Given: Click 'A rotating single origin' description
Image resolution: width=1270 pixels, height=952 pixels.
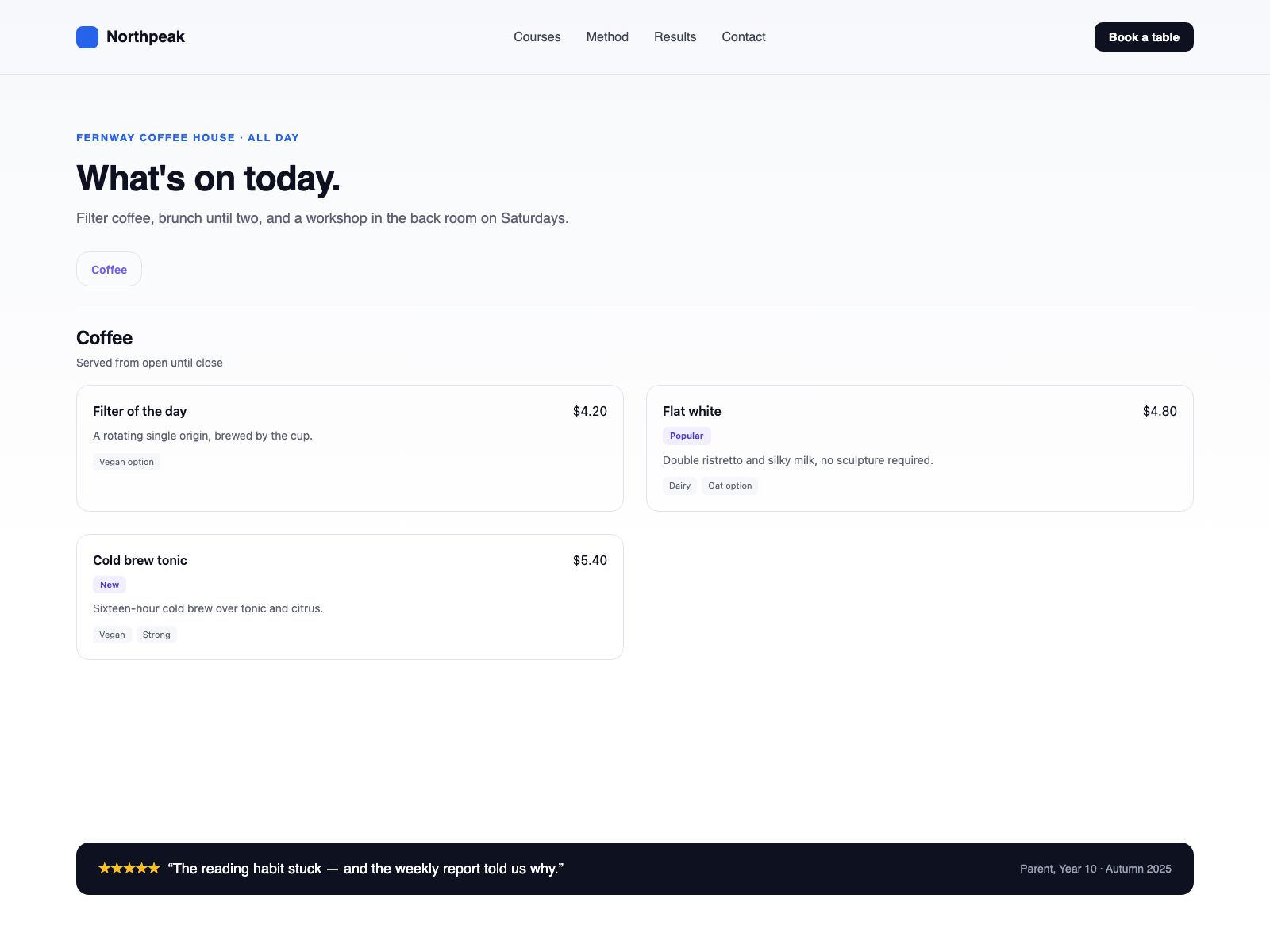Looking at the screenshot, I should point(202,436).
